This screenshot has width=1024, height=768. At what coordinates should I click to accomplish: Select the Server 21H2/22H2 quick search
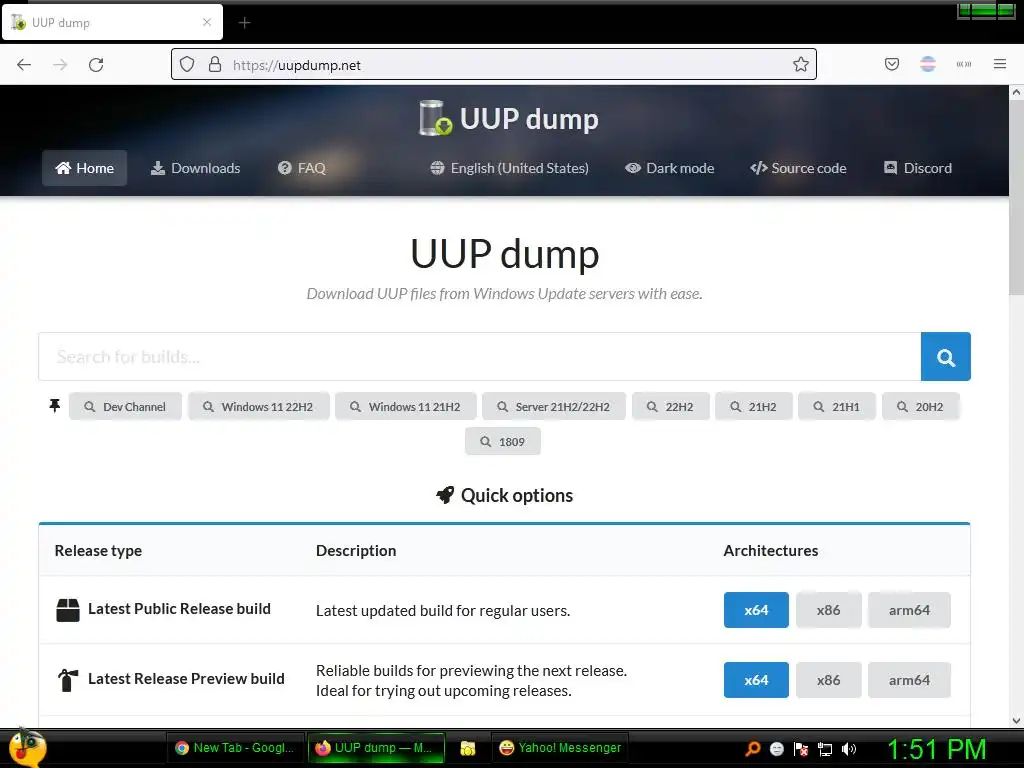[x=554, y=406]
